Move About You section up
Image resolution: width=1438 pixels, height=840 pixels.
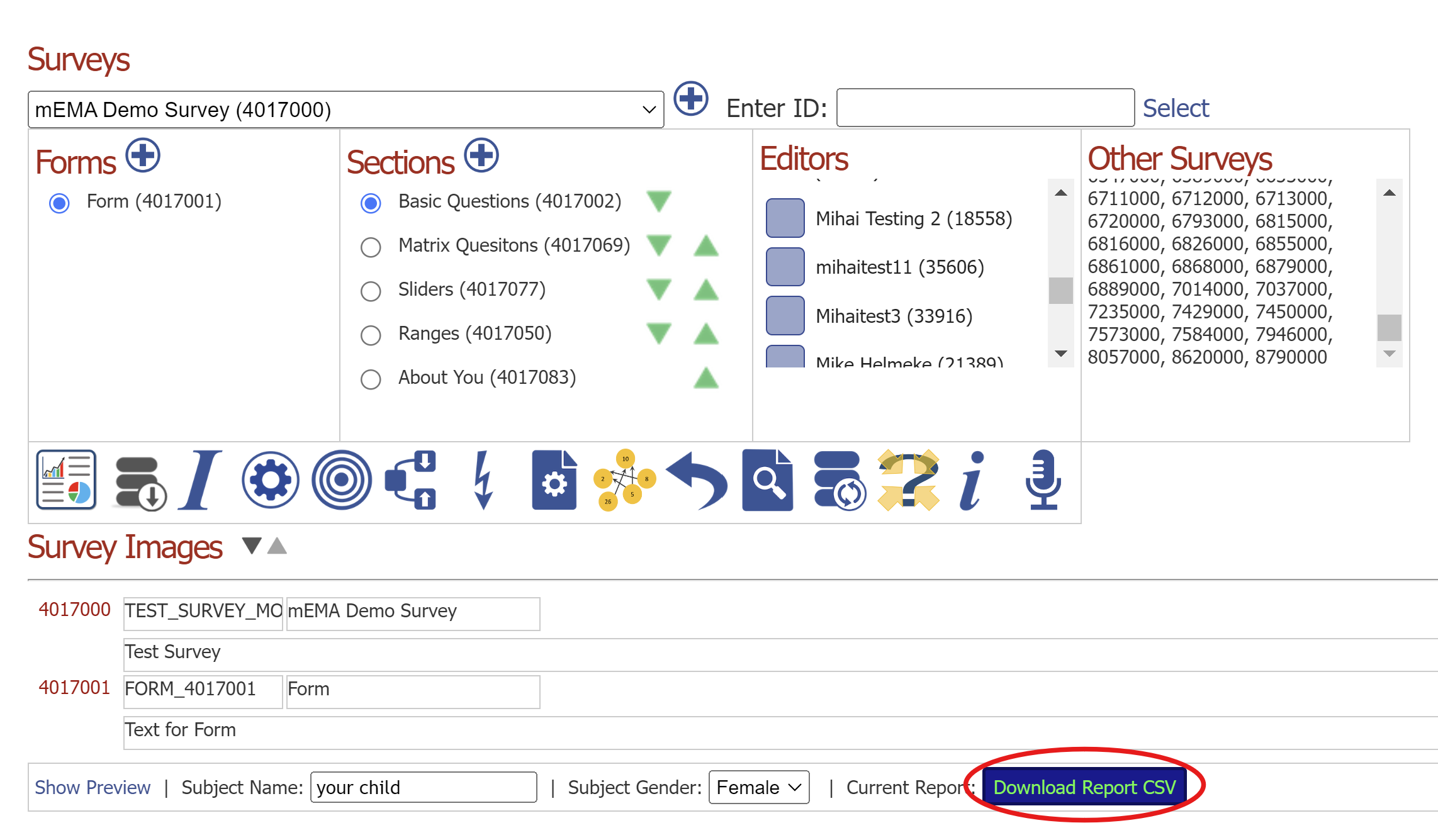click(706, 378)
